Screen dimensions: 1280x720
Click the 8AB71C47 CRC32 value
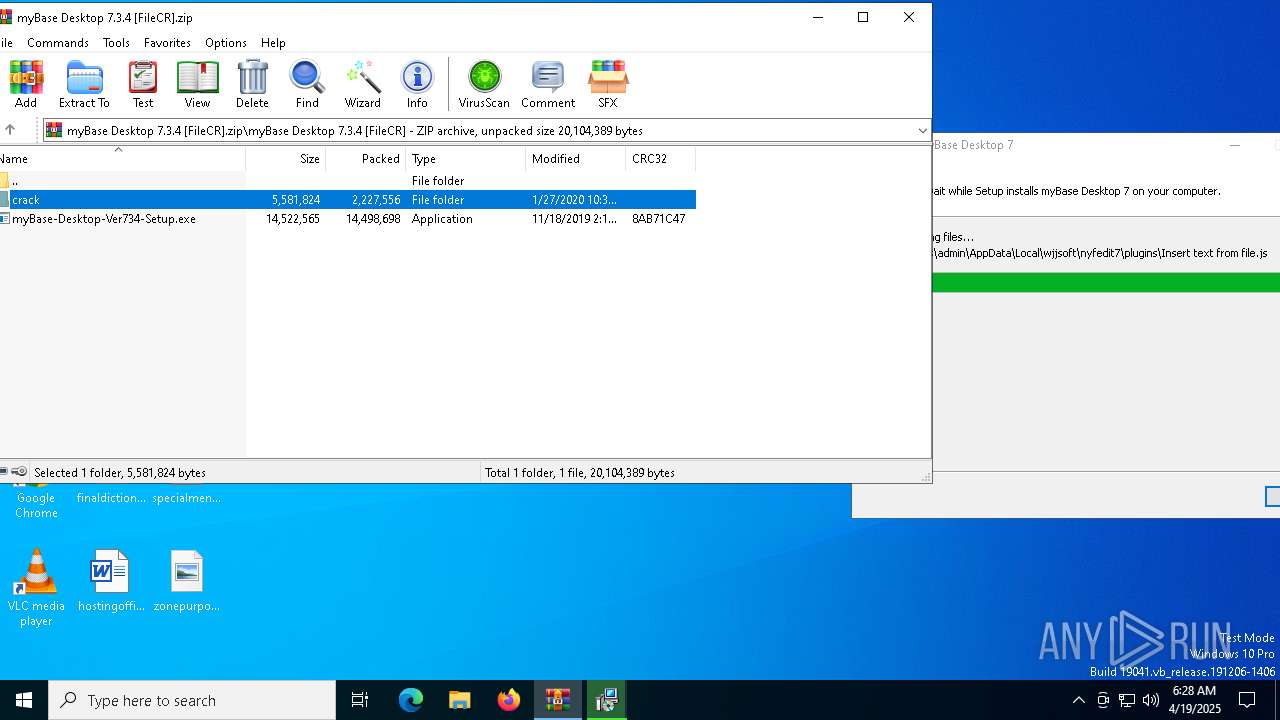click(658, 219)
